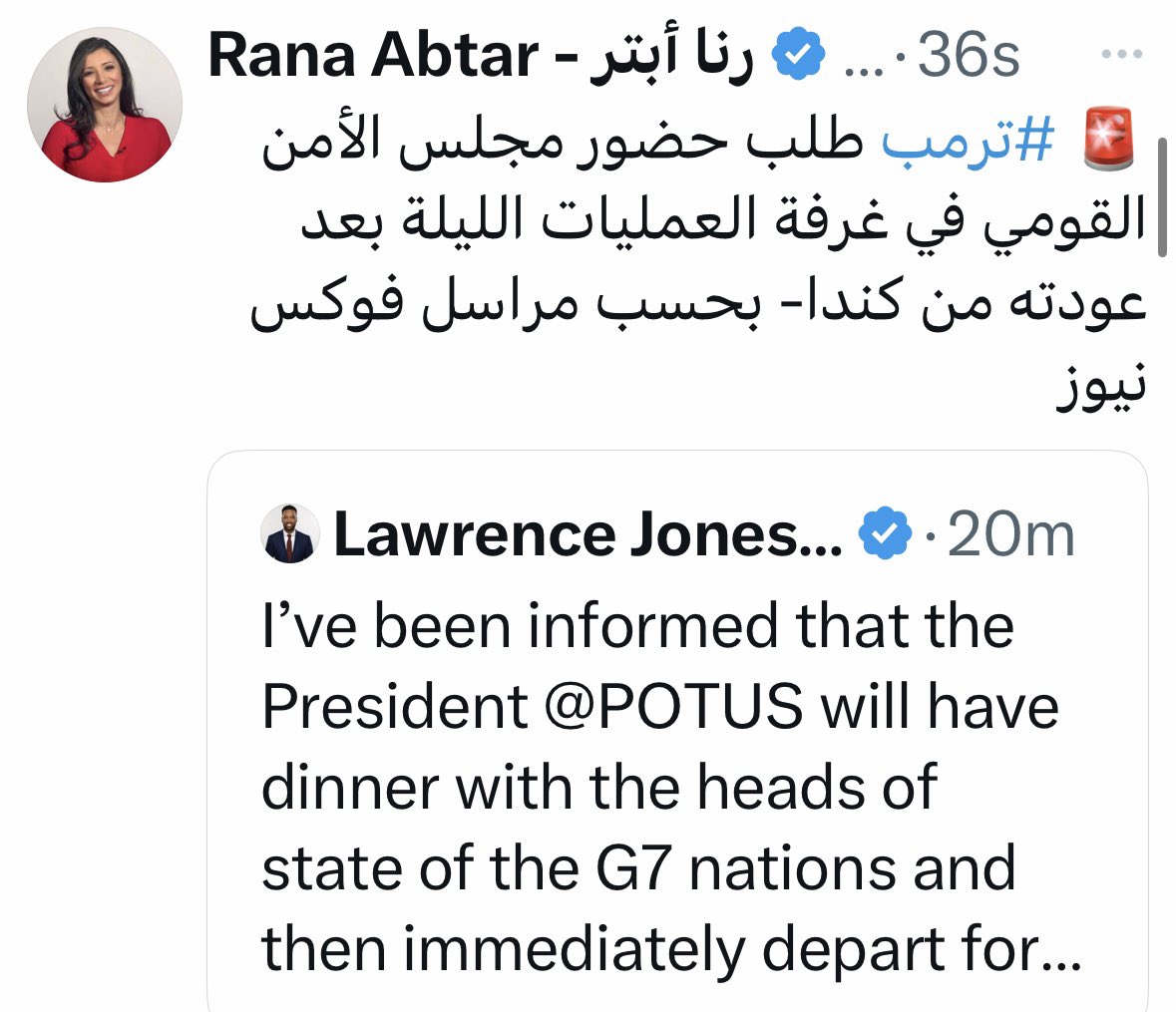The height and width of the screenshot is (1012, 1176).
Task: Click the name Lawrence Jones in quote
Action: [588, 535]
